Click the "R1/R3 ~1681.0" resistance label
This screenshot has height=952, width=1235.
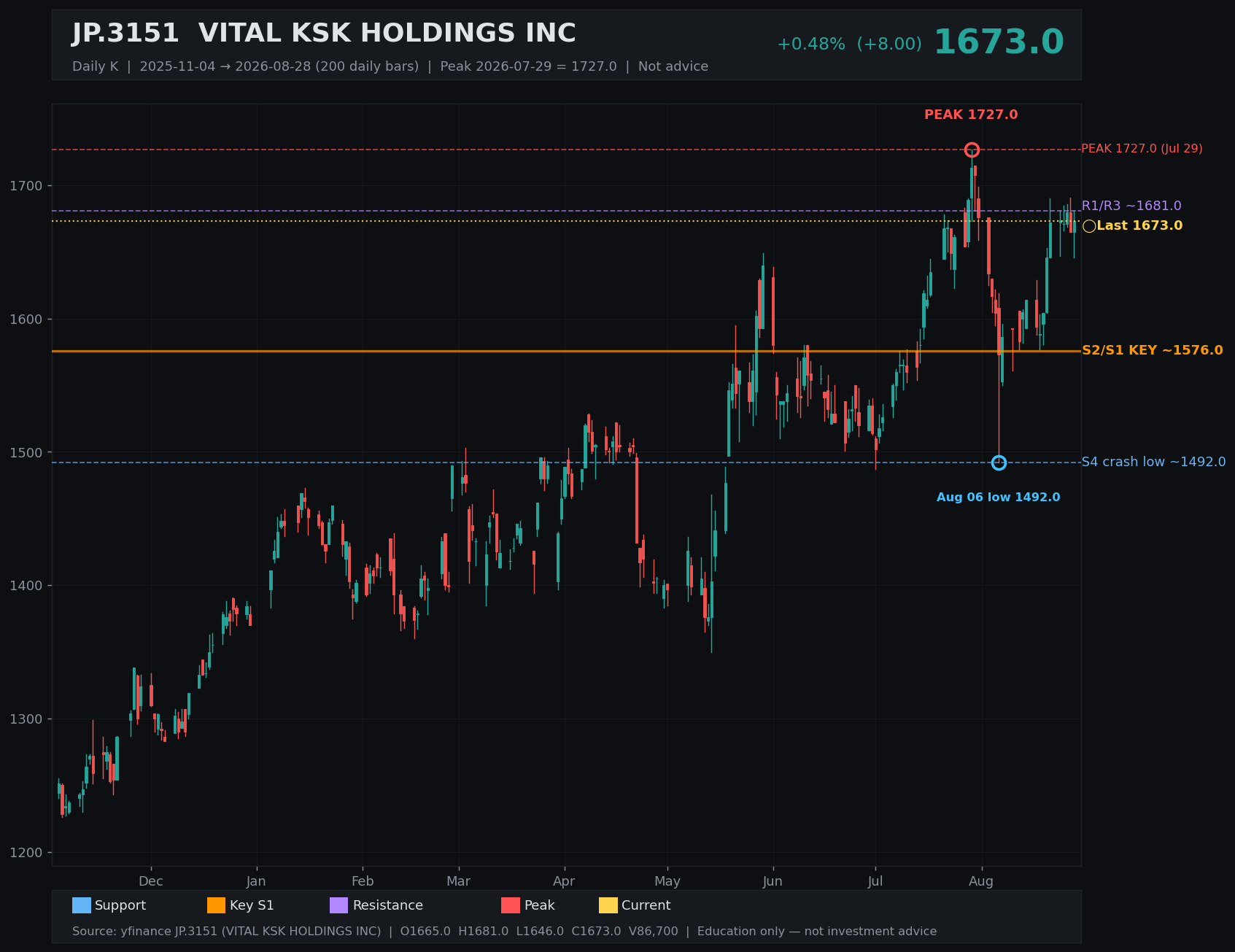coord(1131,206)
